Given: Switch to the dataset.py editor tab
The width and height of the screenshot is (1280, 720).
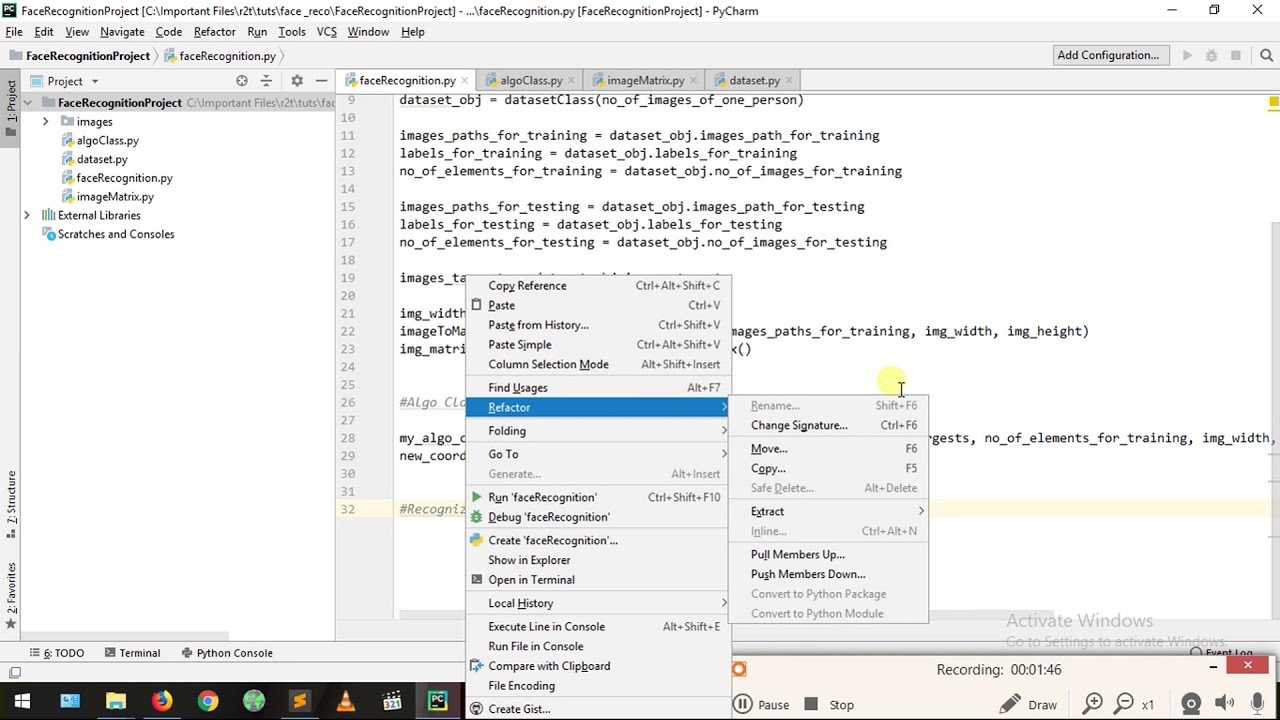Looking at the screenshot, I should [754, 80].
